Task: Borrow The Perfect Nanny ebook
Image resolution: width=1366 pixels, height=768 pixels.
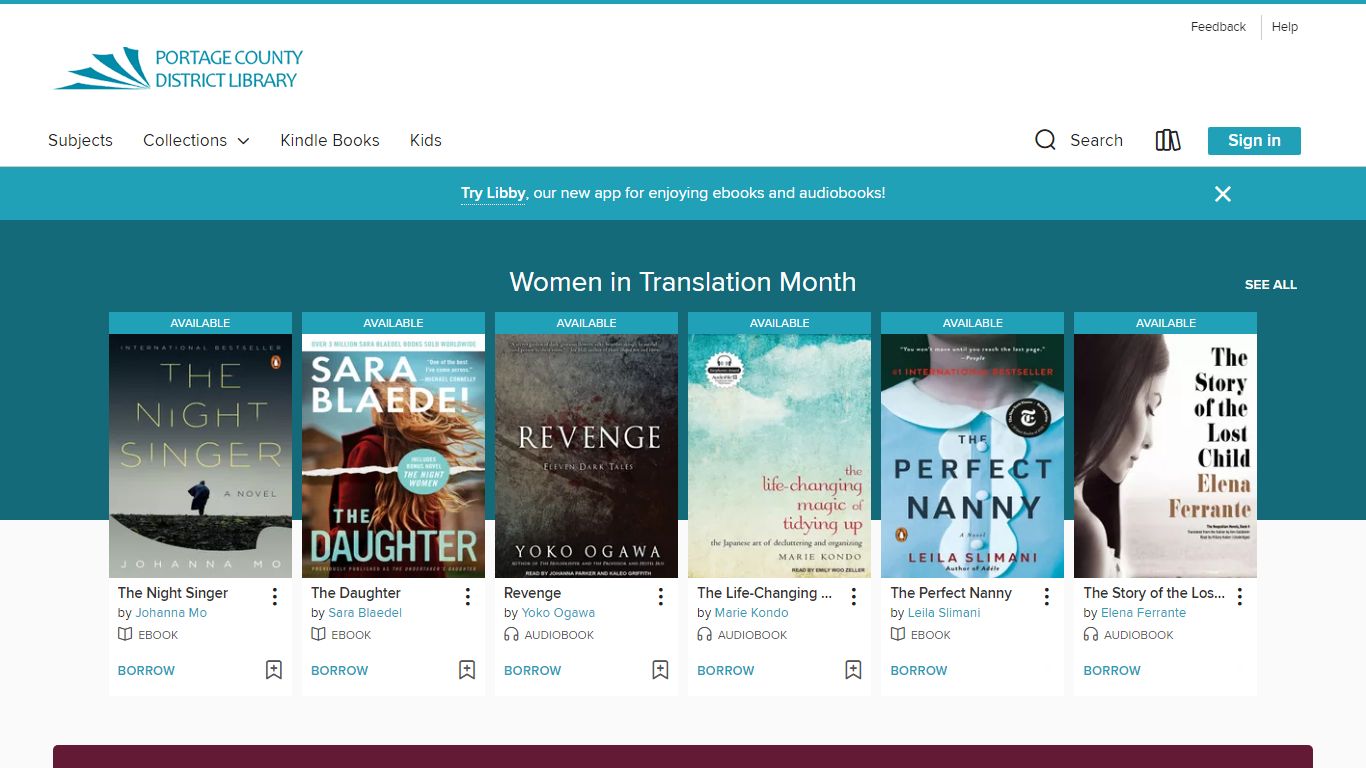Action: tap(918, 671)
